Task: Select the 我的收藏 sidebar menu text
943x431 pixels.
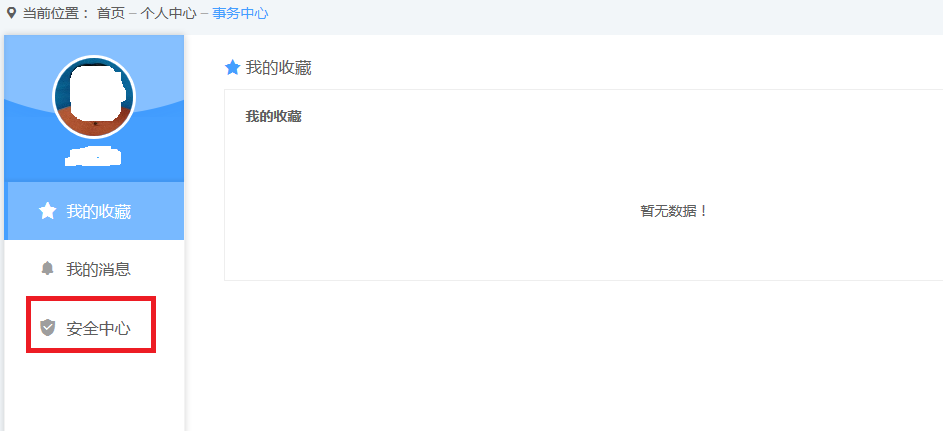Action: pos(99,212)
